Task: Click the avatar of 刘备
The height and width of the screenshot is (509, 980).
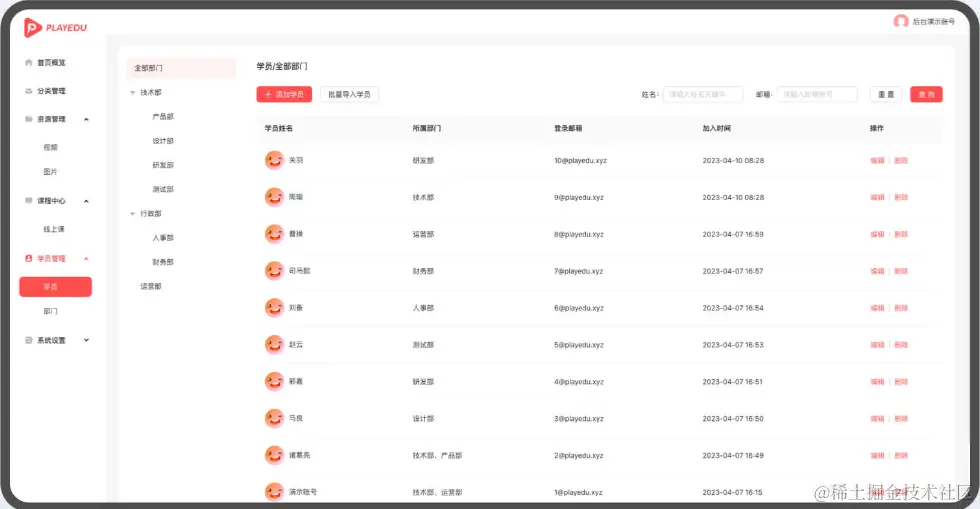Action: tap(274, 308)
